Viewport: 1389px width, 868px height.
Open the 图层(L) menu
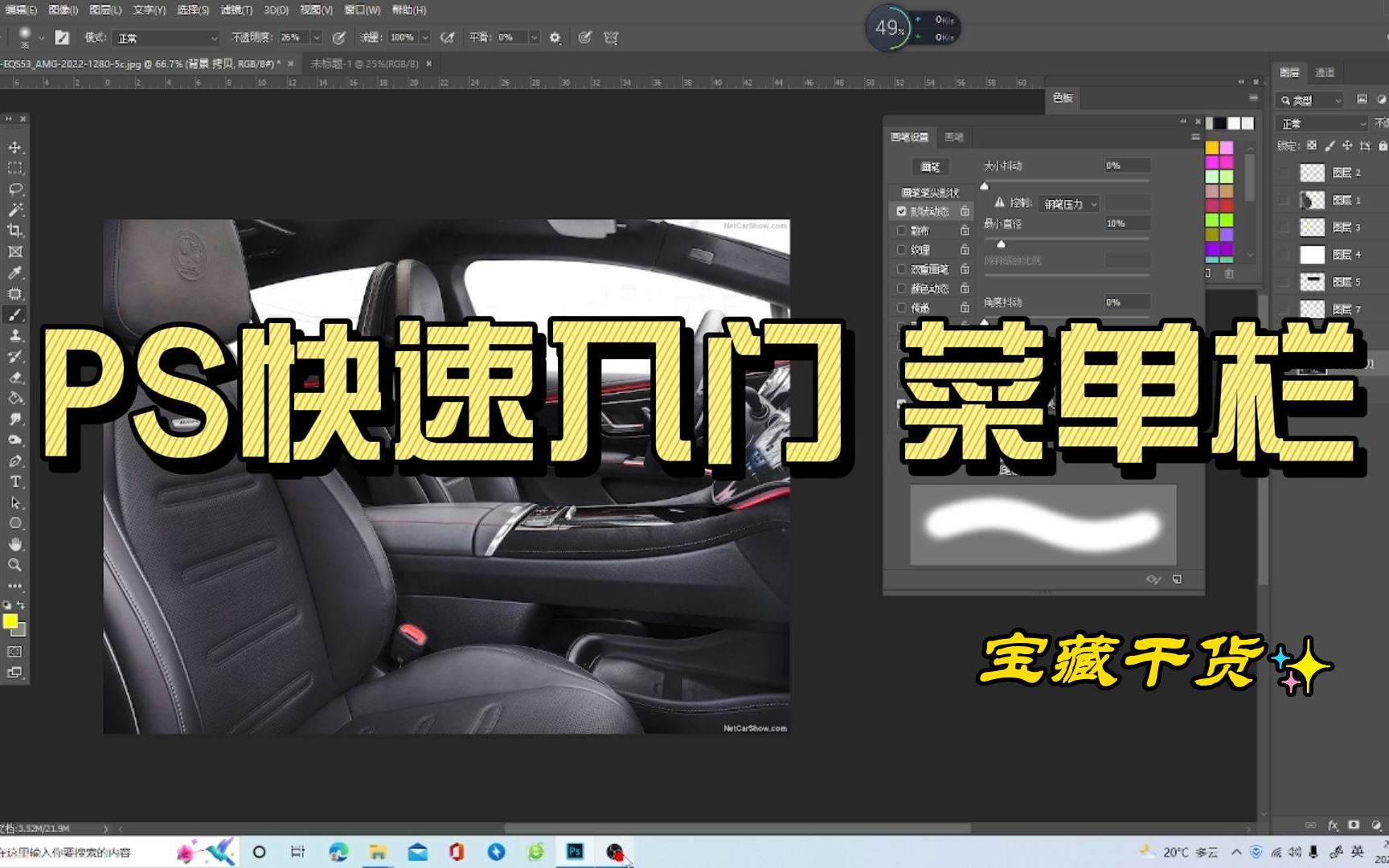[x=105, y=10]
